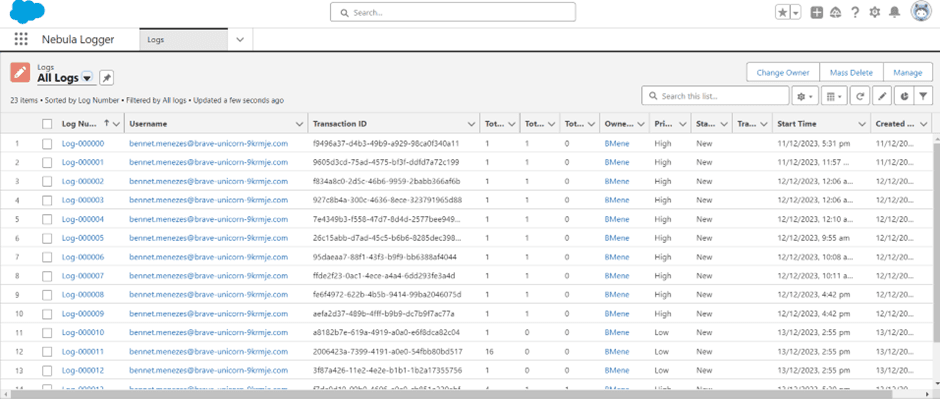
Task: Open username link in Log-000005 row
Action: tap(209, 238)
